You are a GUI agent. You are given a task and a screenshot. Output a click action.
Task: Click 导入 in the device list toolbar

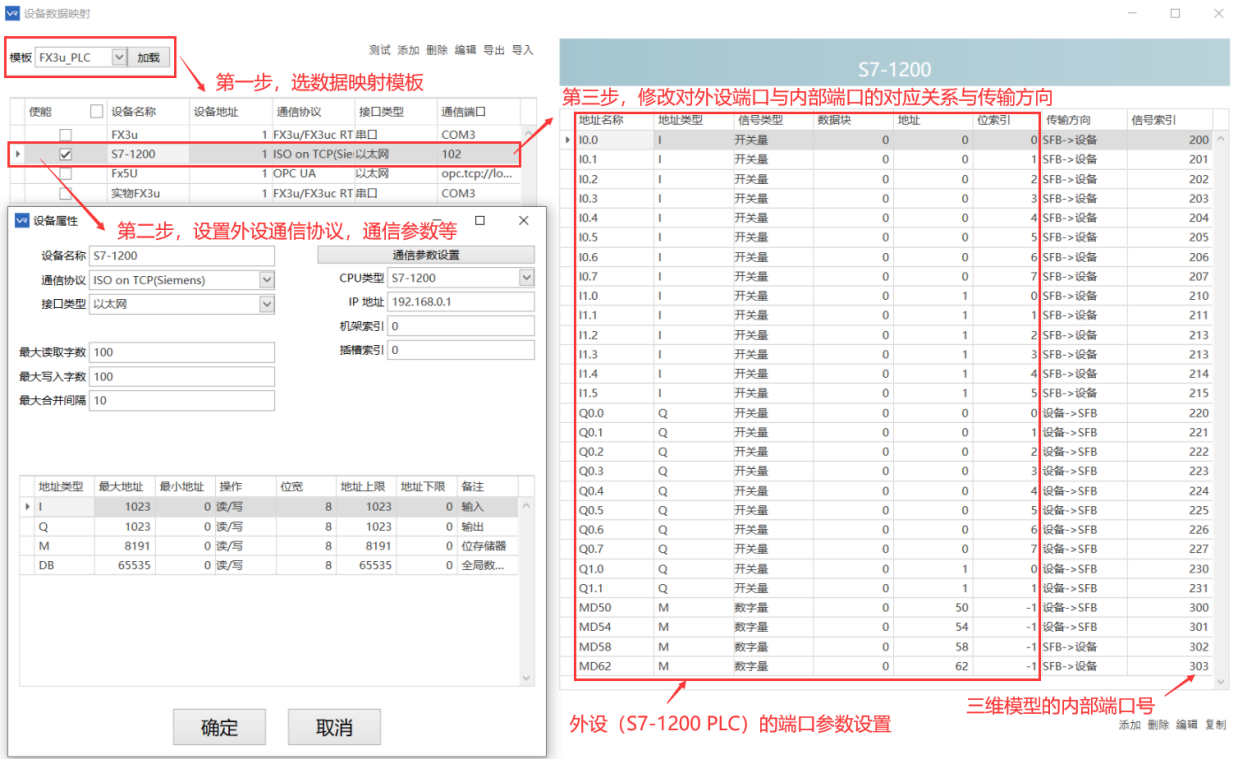tap(523, 50)
